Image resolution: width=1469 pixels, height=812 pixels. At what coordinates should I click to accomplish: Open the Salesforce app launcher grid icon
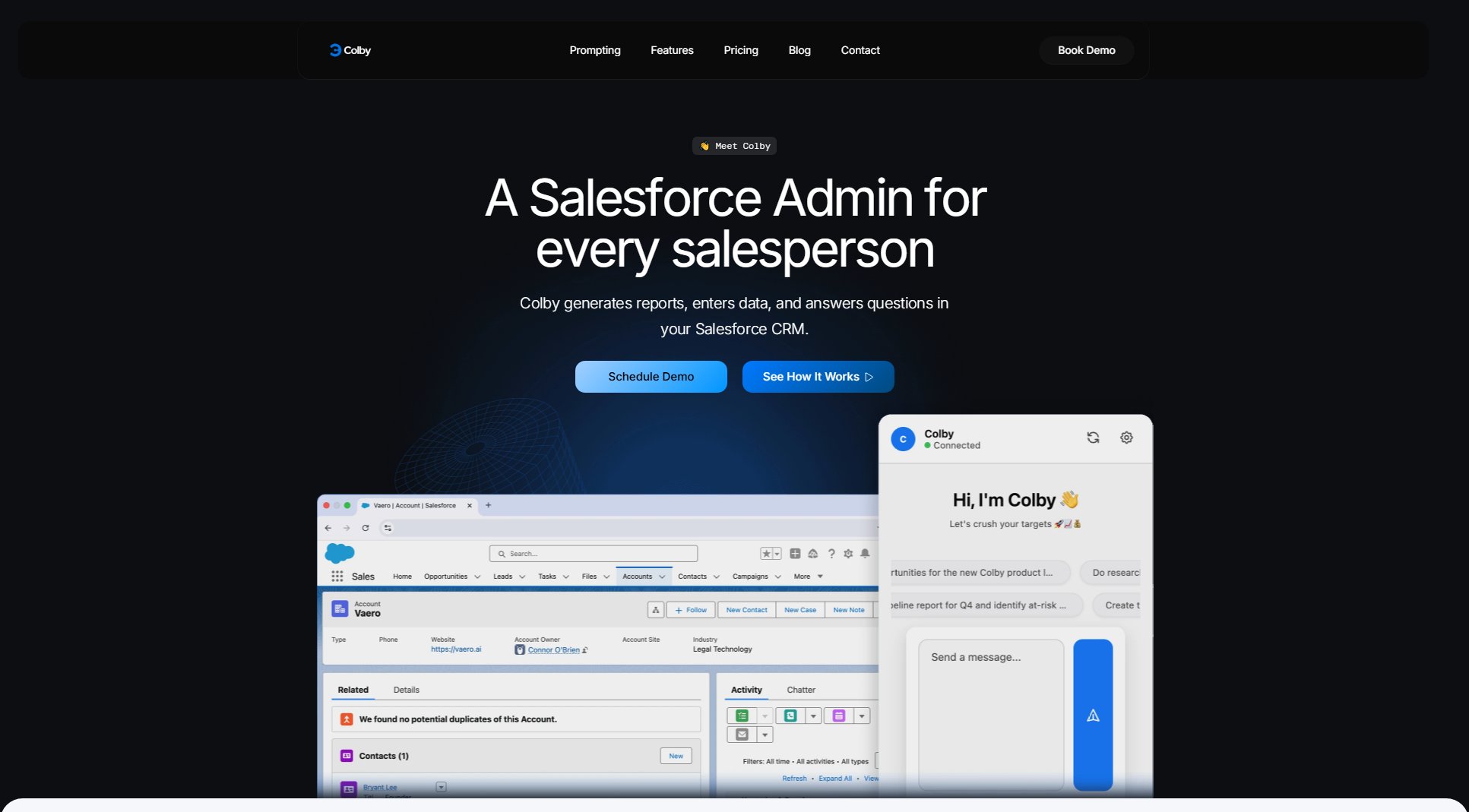point(337,577)
